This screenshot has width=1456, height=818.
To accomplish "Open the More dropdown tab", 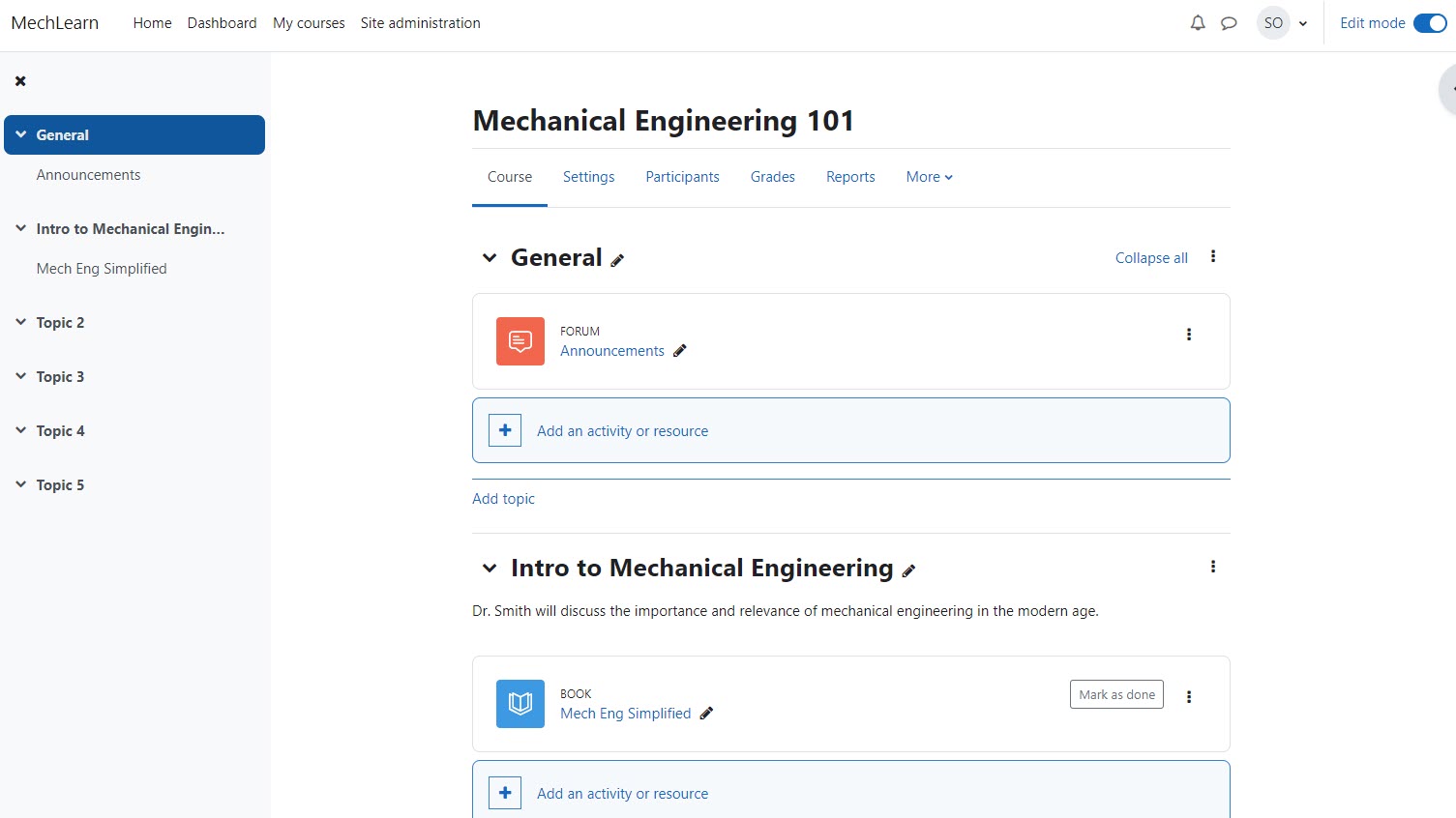I will pos(929,177).
